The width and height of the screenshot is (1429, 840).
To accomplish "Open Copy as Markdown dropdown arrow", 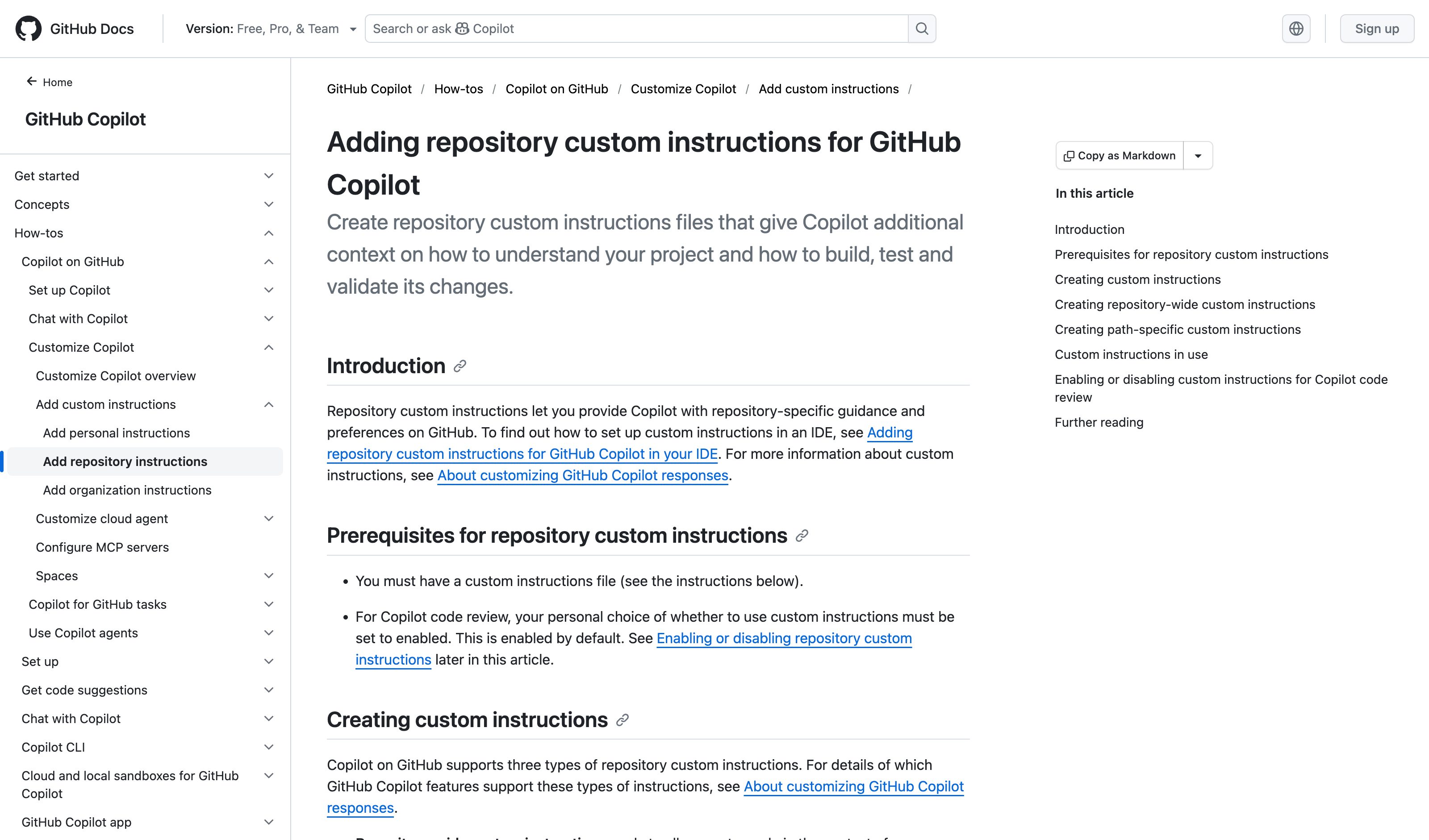I will coord(1198,156).
